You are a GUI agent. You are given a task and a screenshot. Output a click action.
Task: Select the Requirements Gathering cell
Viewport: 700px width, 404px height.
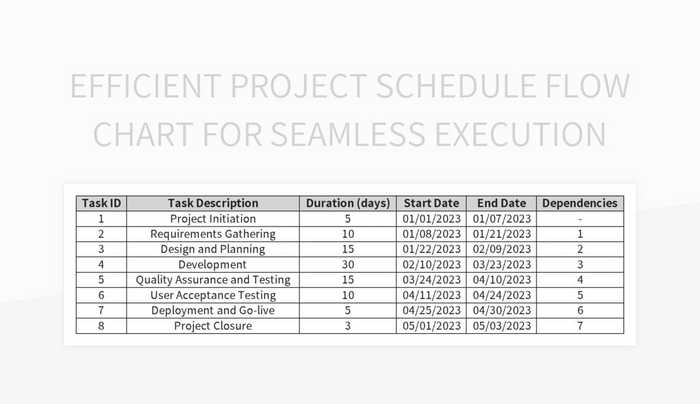[x=213, y=234]
